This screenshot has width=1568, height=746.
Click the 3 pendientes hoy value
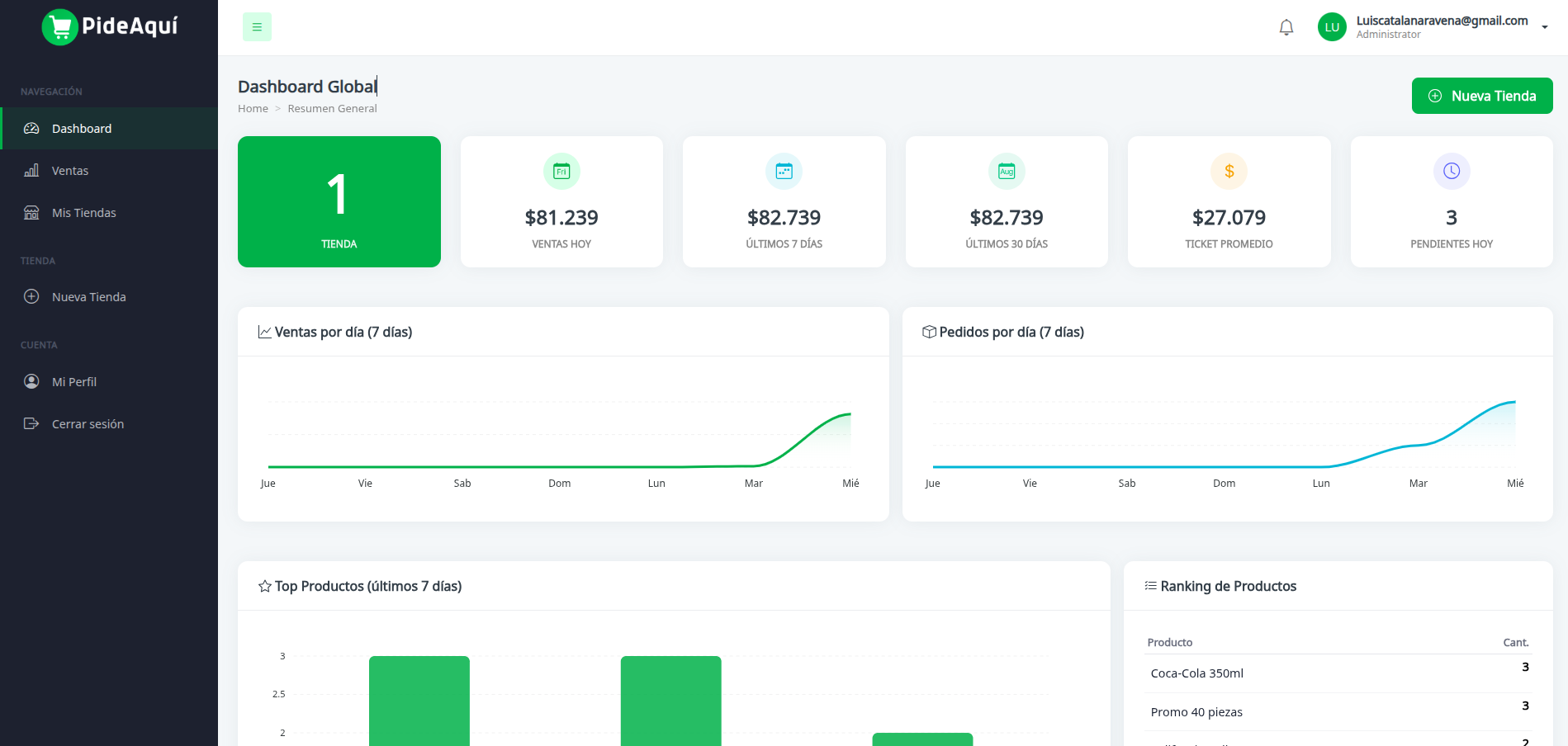click(x=1452, y=218)
